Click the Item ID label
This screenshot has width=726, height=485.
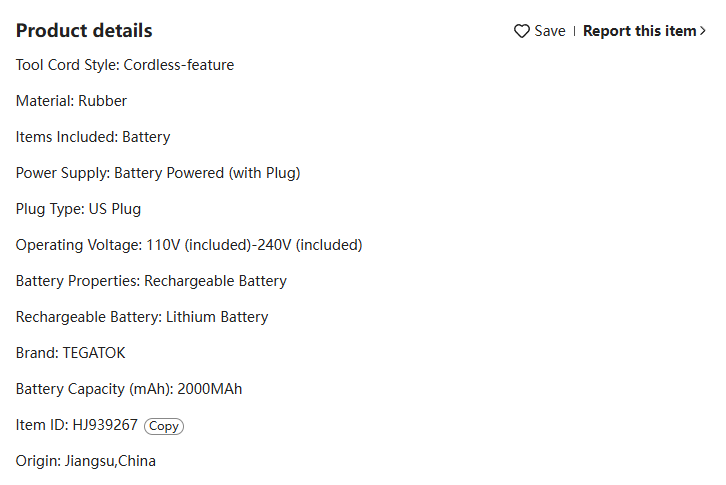point(42,425)
